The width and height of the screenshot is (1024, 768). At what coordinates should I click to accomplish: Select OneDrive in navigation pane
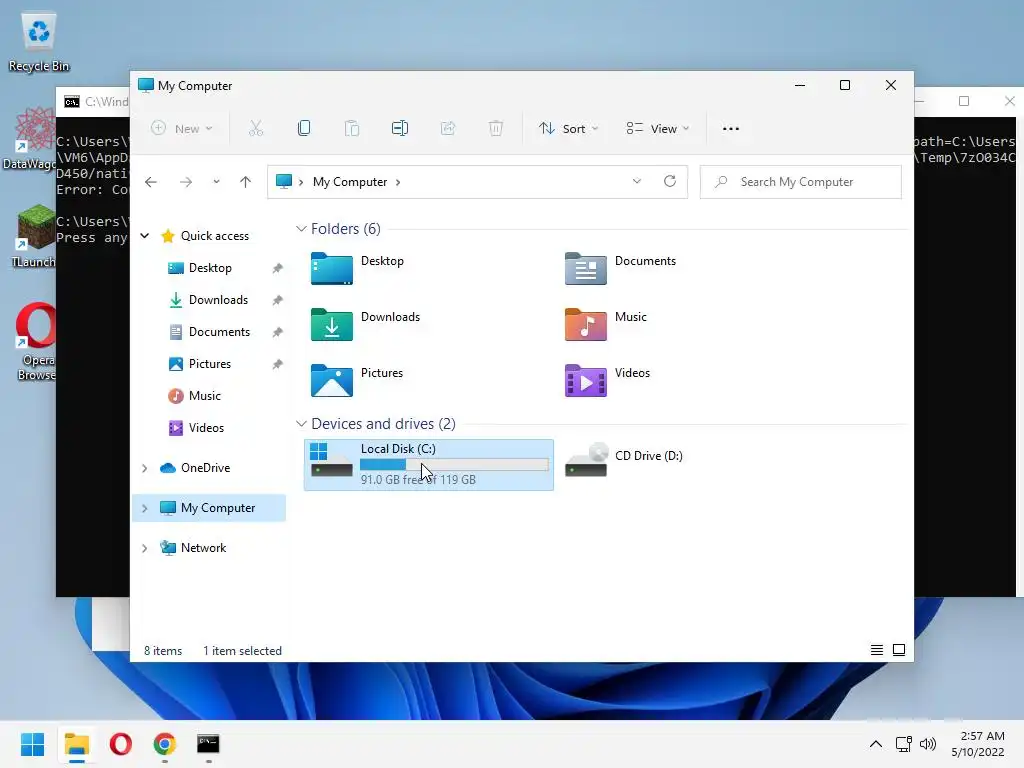point(205,468)
